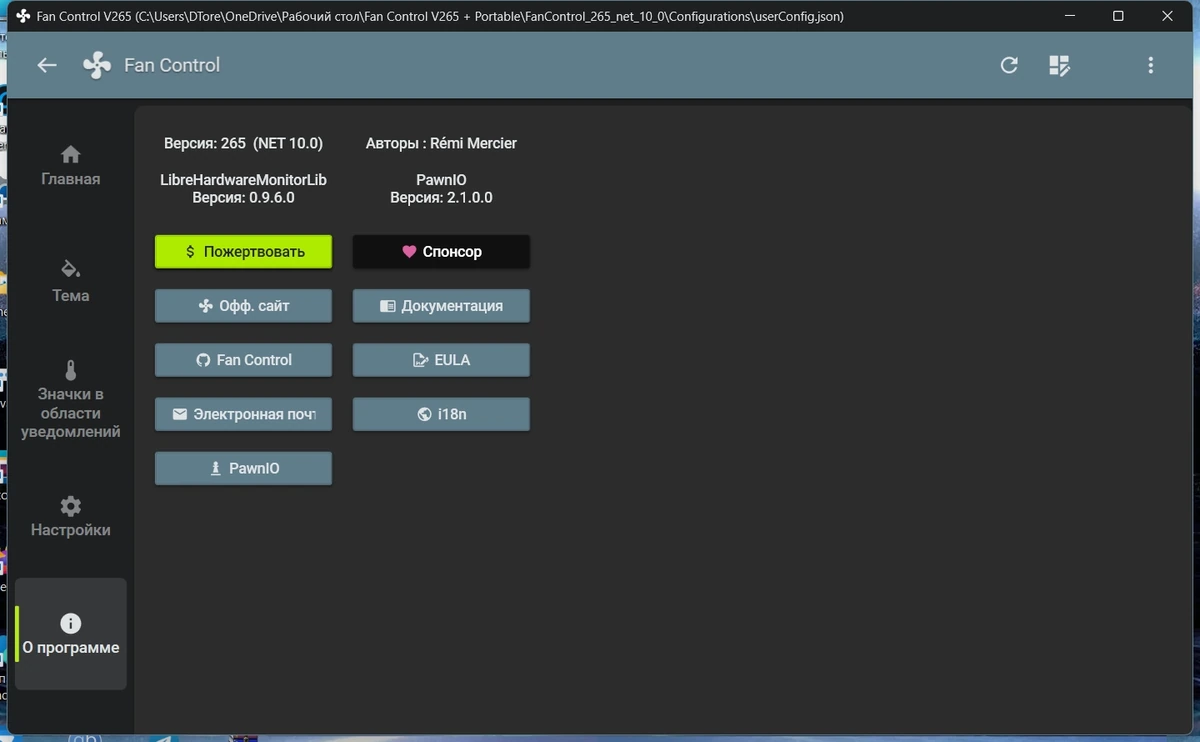Open the three-dot overflow menu

click(x=1150, y=65)
